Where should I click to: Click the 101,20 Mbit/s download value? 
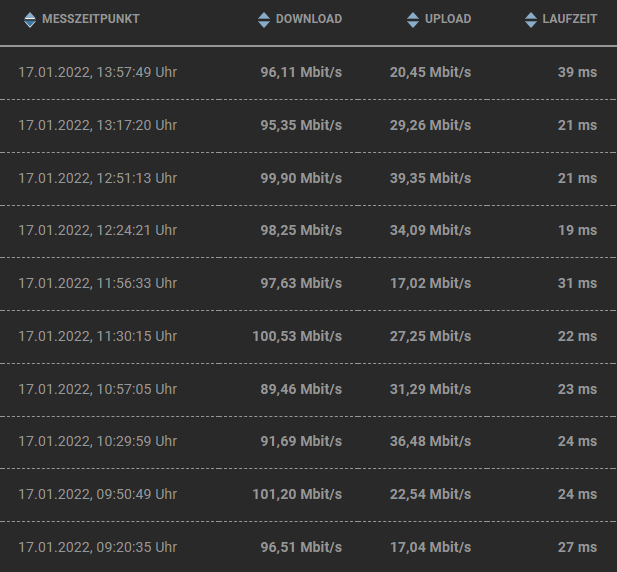(x=297, y=494)
